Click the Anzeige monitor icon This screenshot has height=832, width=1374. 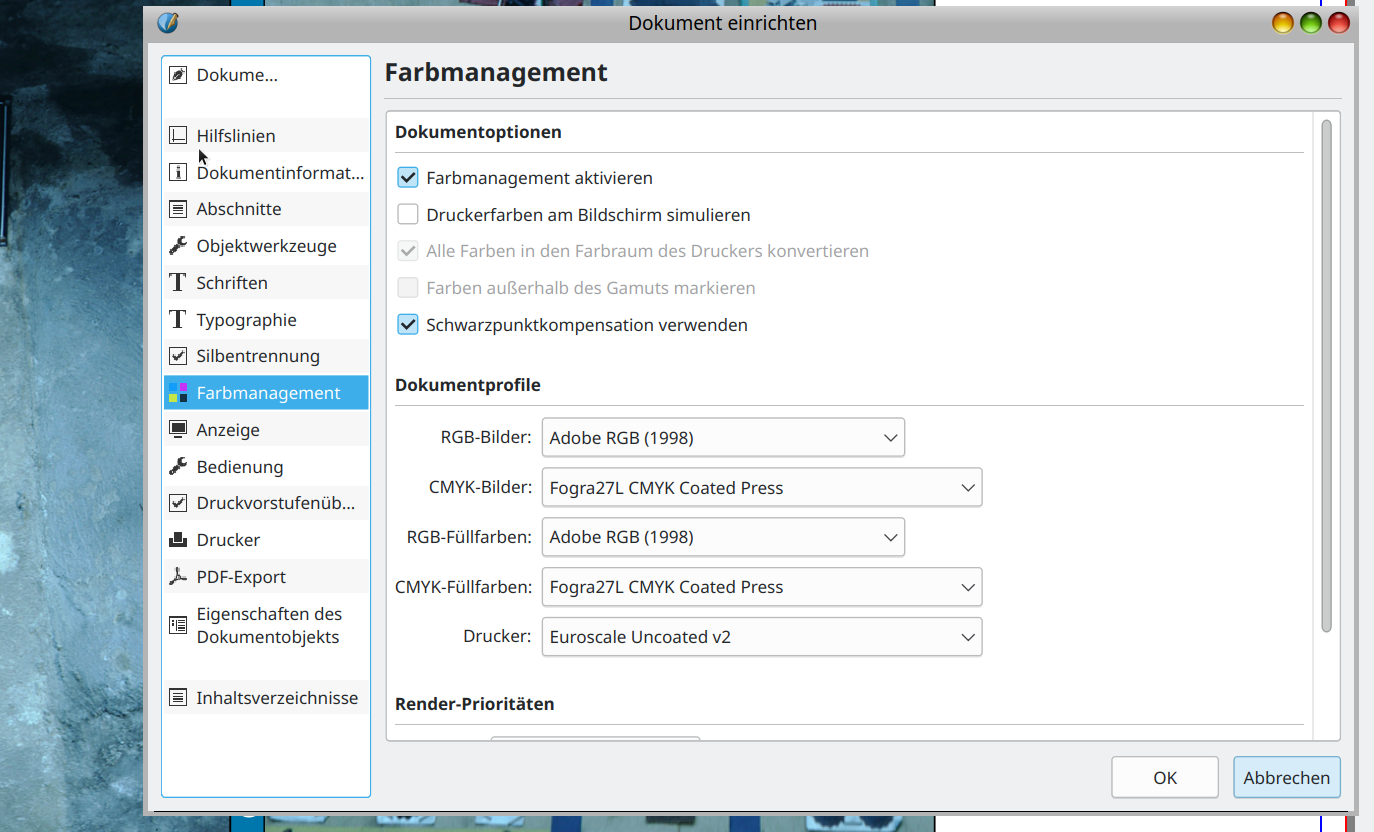(178, 430)
